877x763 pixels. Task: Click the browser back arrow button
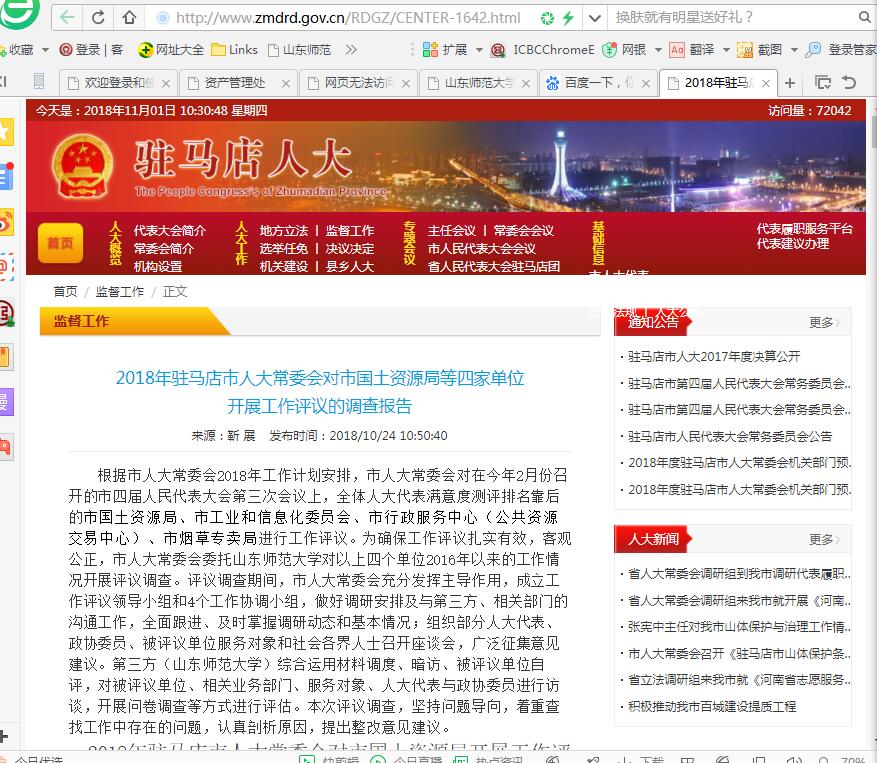pyautogui.click(x=67, y=18)
